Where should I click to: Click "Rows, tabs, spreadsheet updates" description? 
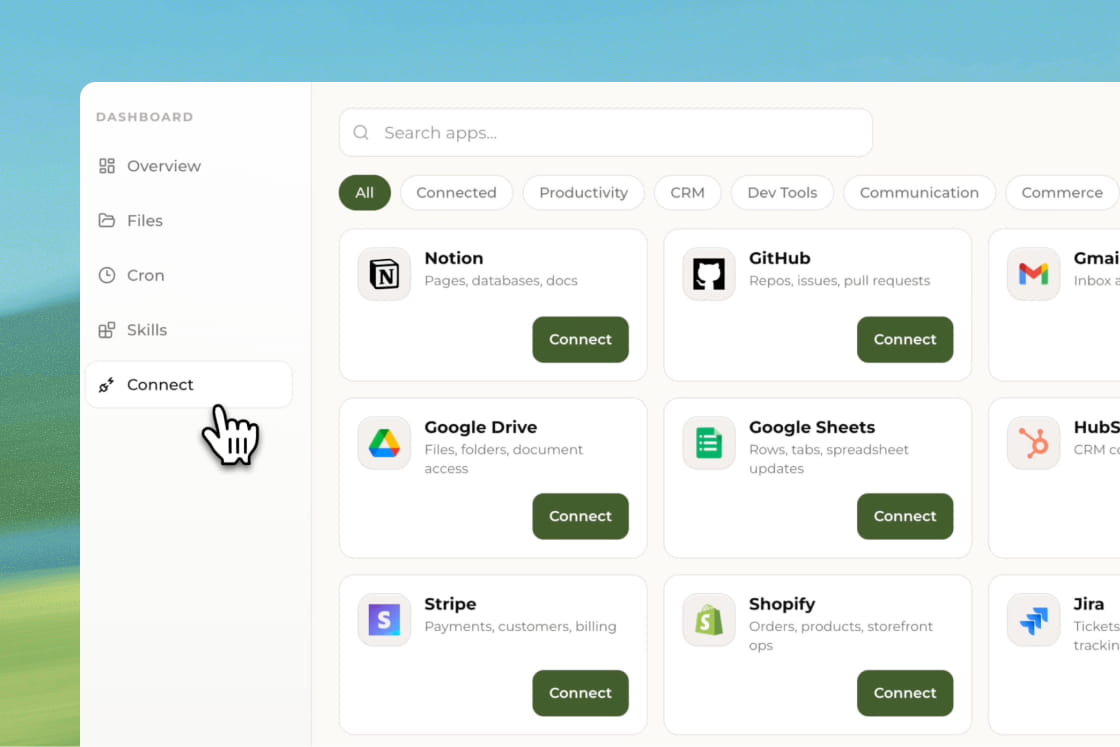(829, 459)
